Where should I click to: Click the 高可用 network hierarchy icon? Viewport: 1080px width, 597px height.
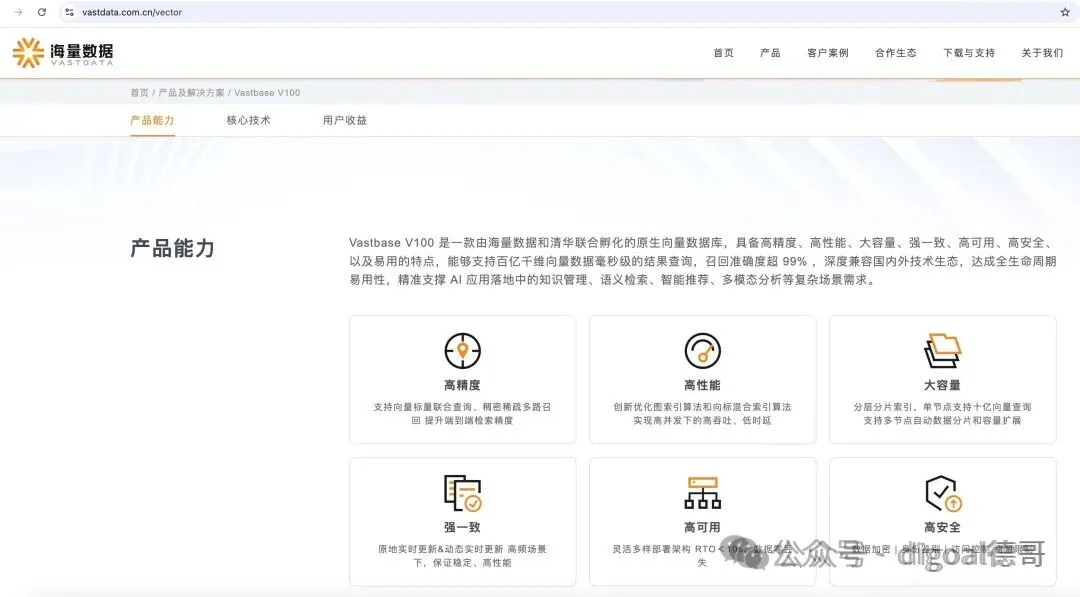[x=702, y=493]
